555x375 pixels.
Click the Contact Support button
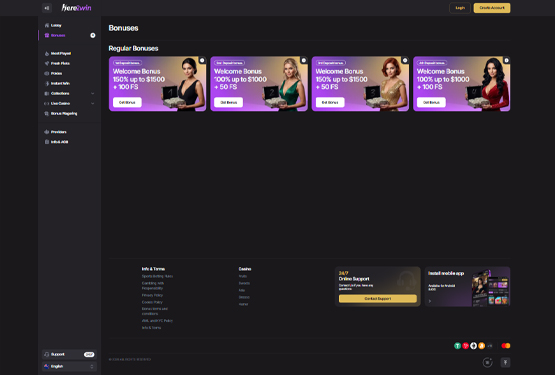pyautogui.click(x=378, y=299)
